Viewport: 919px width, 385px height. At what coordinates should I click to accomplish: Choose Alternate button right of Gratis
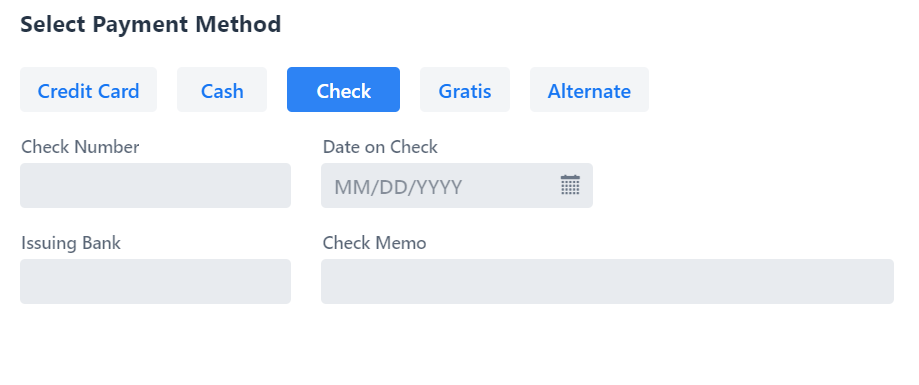[x=589, y=90]
